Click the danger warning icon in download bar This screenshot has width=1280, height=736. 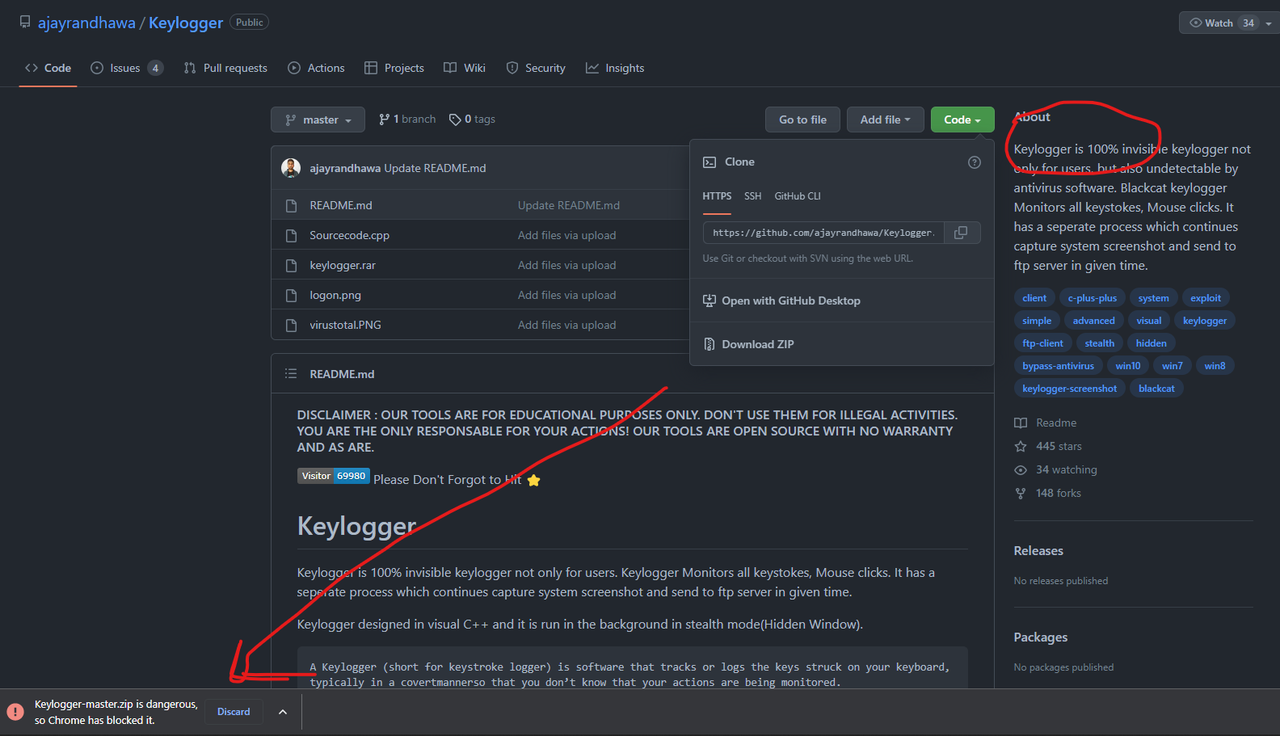(x=15, y=712)
